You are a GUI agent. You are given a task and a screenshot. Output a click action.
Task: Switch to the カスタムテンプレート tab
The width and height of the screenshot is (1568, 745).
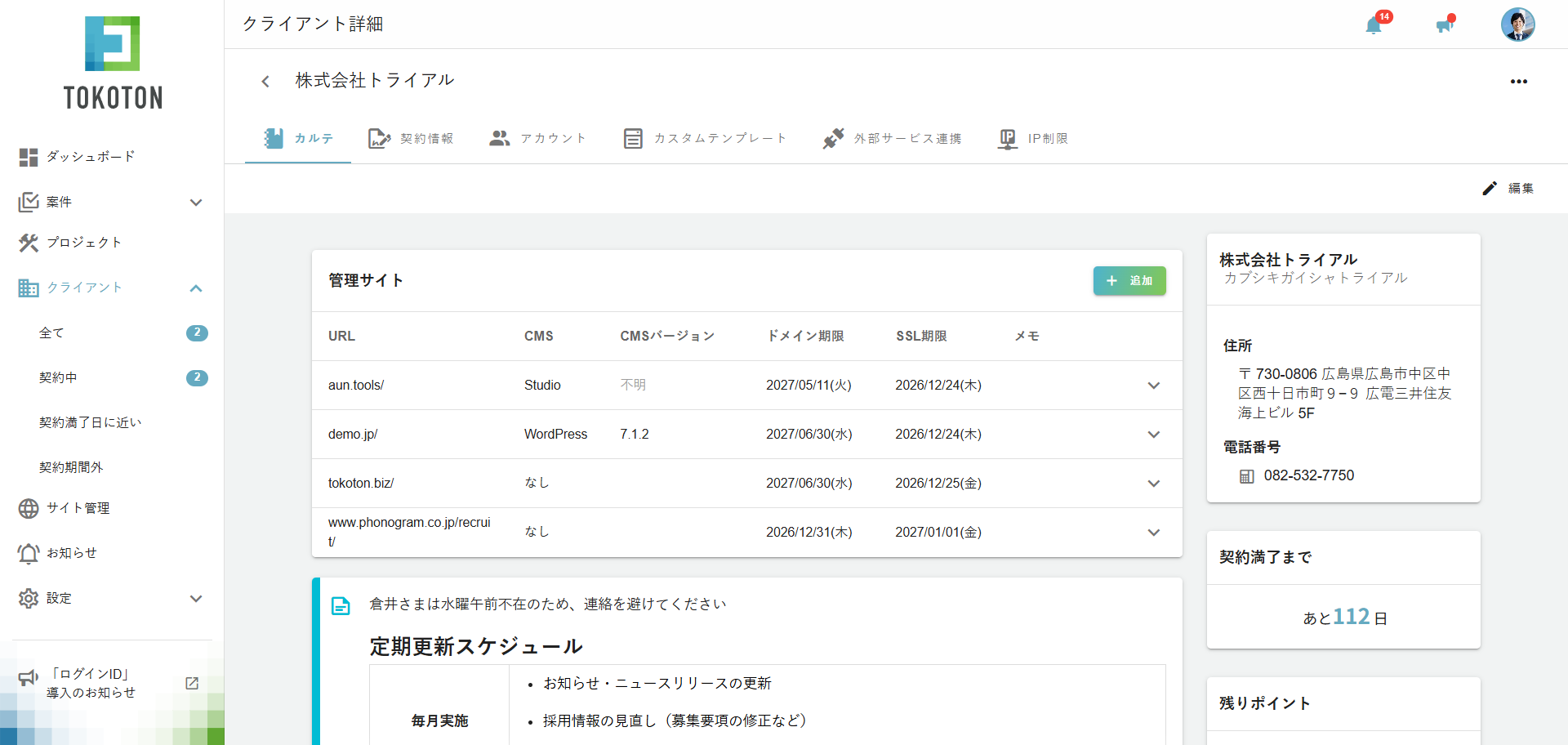705,139
